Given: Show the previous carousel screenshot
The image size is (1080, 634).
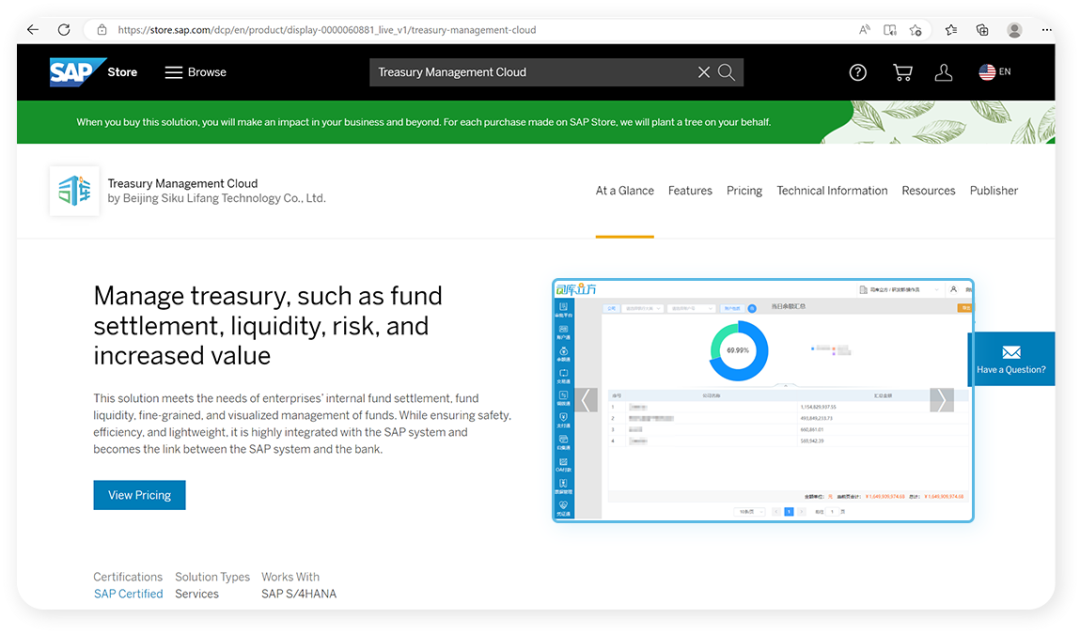Looking at the screenshot, I should 586,400.
